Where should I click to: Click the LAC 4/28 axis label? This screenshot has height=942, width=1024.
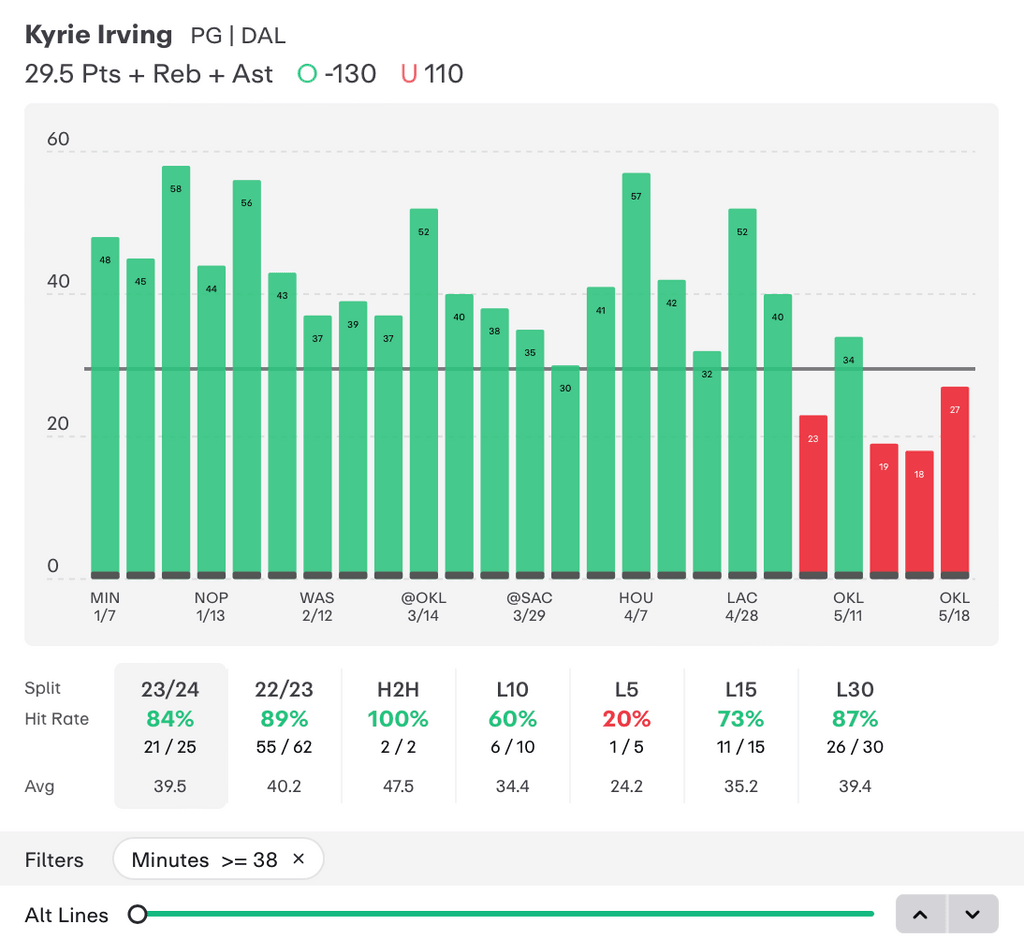coord(742,606)
